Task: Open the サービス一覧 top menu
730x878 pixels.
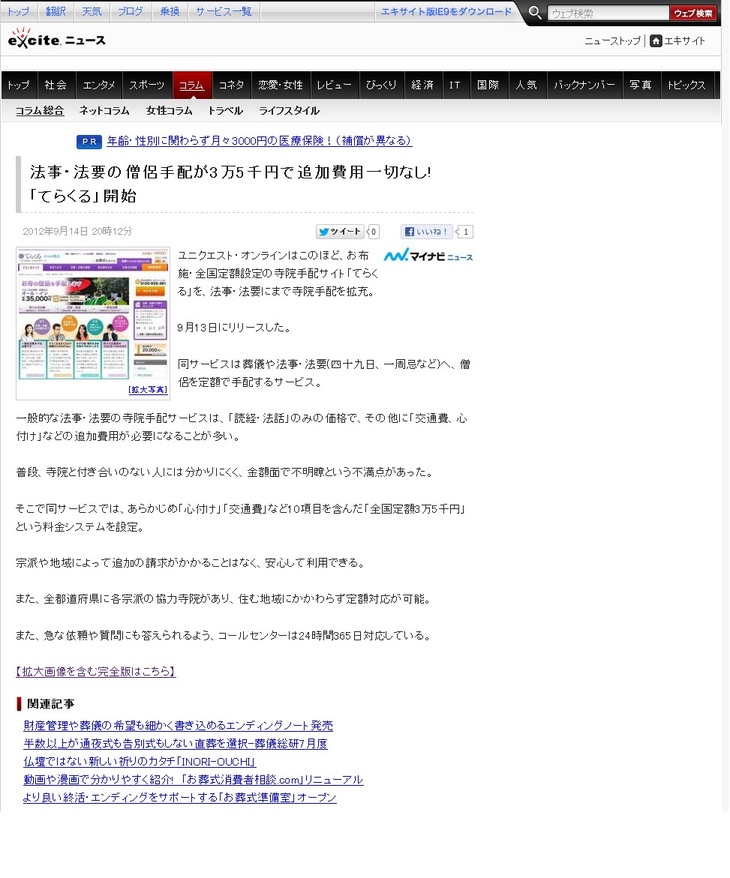Action: tap(223, 12)
